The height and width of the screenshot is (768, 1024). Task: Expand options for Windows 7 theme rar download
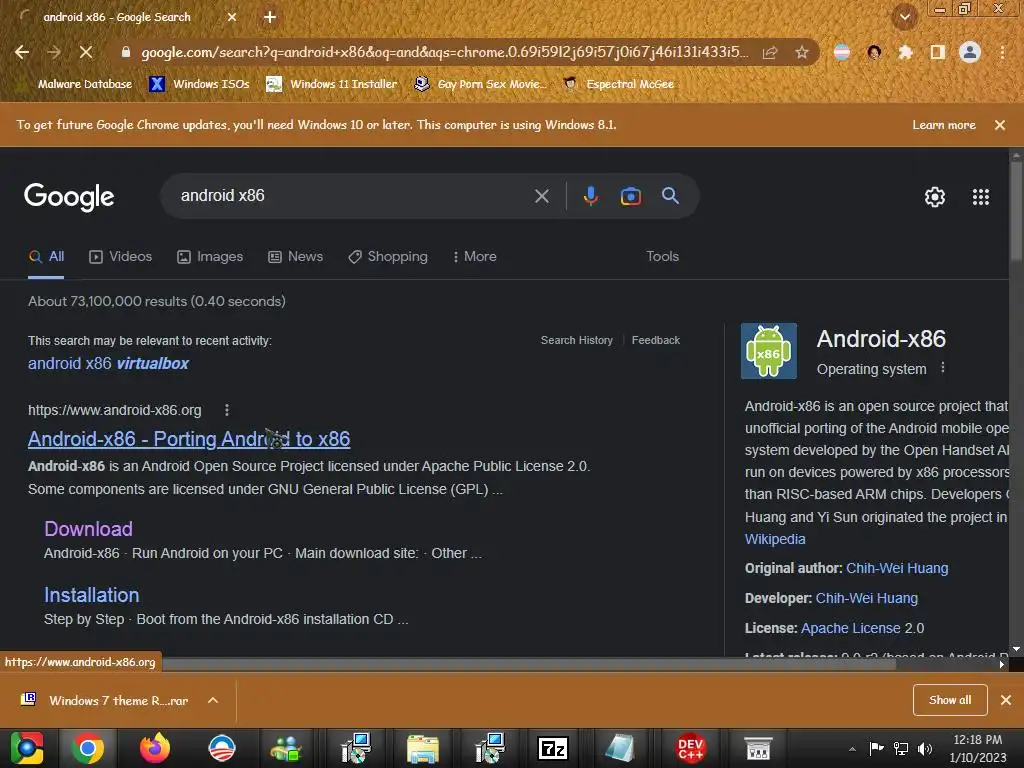point(213,700)
